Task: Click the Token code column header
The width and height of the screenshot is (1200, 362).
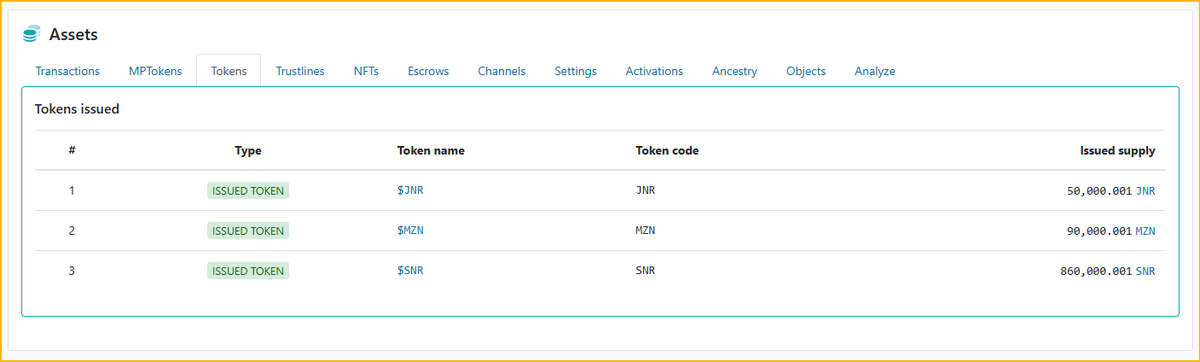Action: [x=667, y=151]
